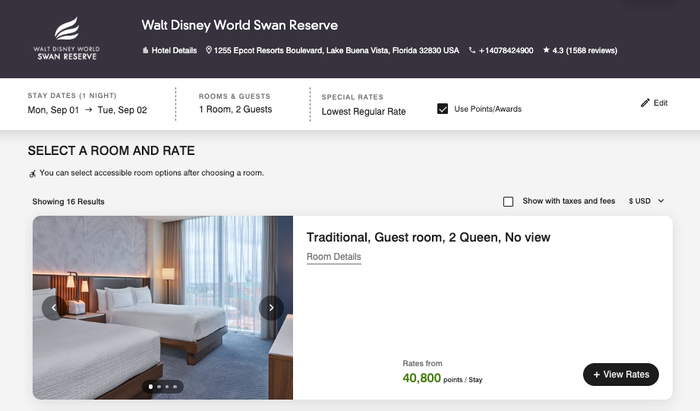This screenshot has height=411, width=700.
Task: Click the Edit pencil icon
Action: [x=645, y=103]
